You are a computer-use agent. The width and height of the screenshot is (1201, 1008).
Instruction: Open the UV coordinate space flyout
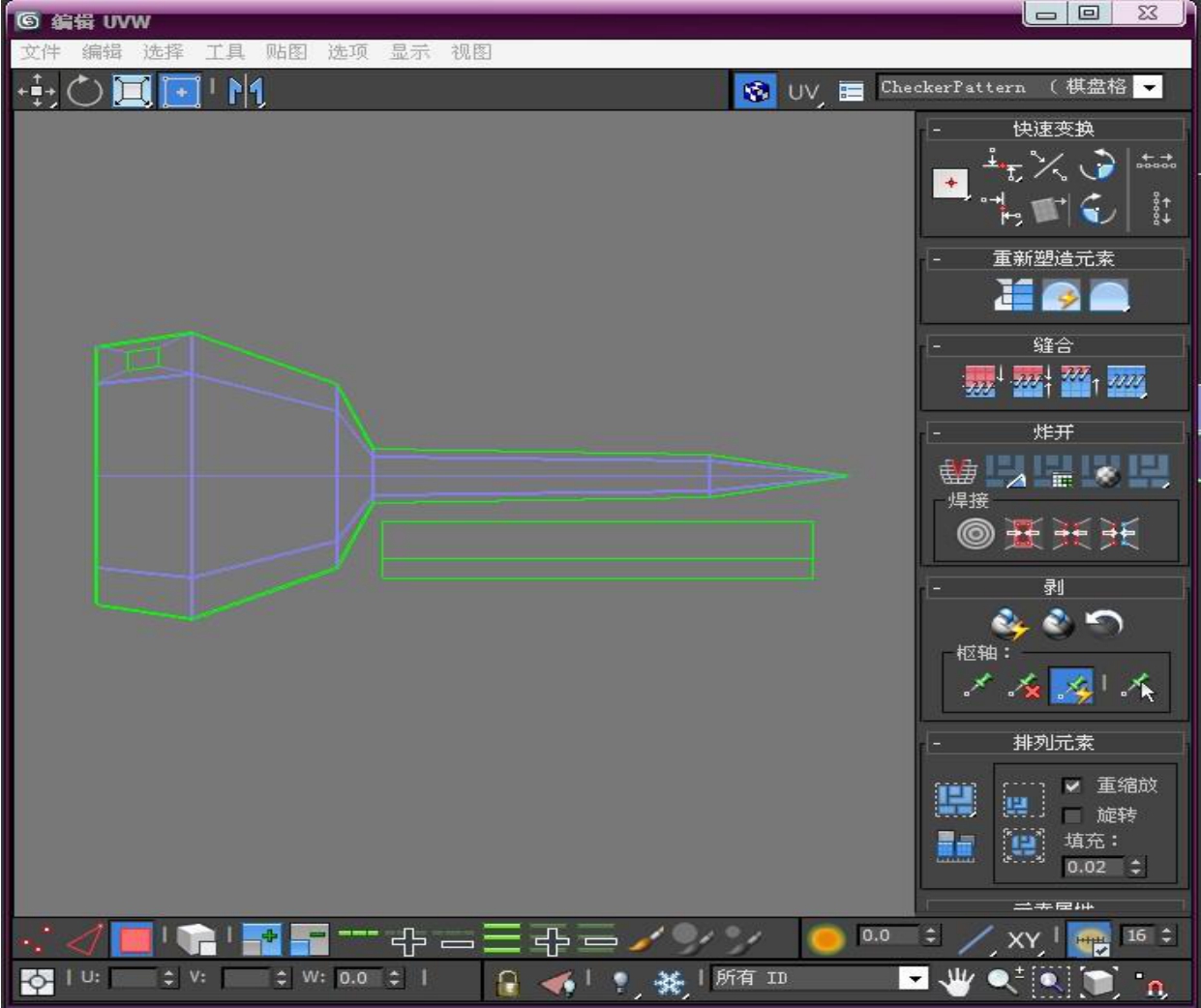(x=803, y=92)
